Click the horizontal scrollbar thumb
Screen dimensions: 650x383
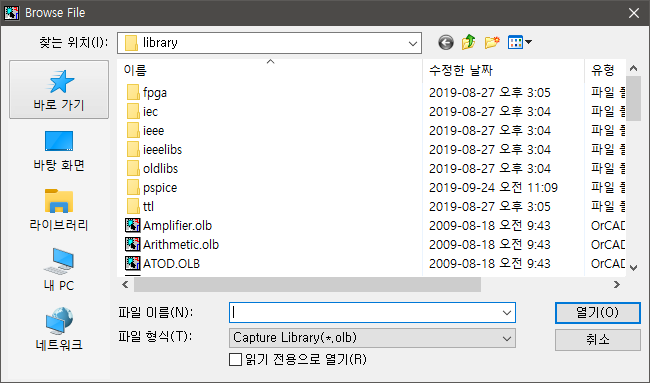pos(307,284)
